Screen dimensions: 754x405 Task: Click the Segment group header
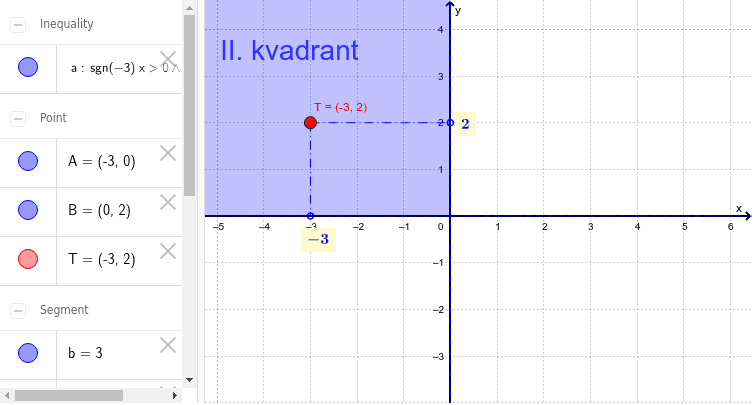(64, 310)
